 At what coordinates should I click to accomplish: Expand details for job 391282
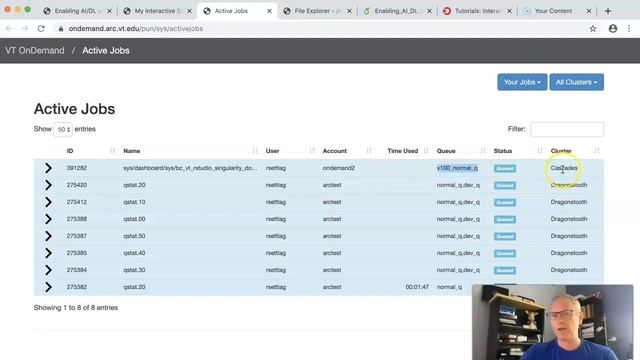point(48,168)
